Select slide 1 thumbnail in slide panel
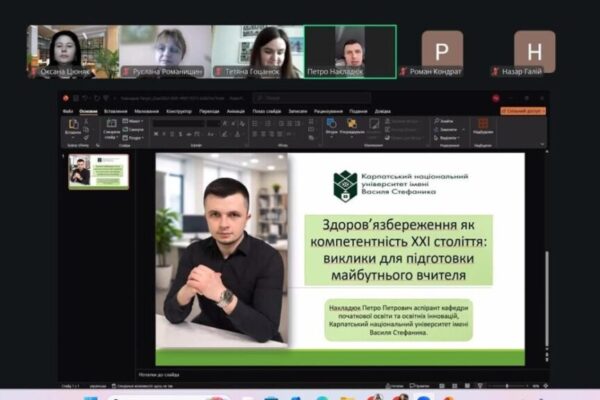The width and height of the screenshot is (600, 400). (98, 170)
